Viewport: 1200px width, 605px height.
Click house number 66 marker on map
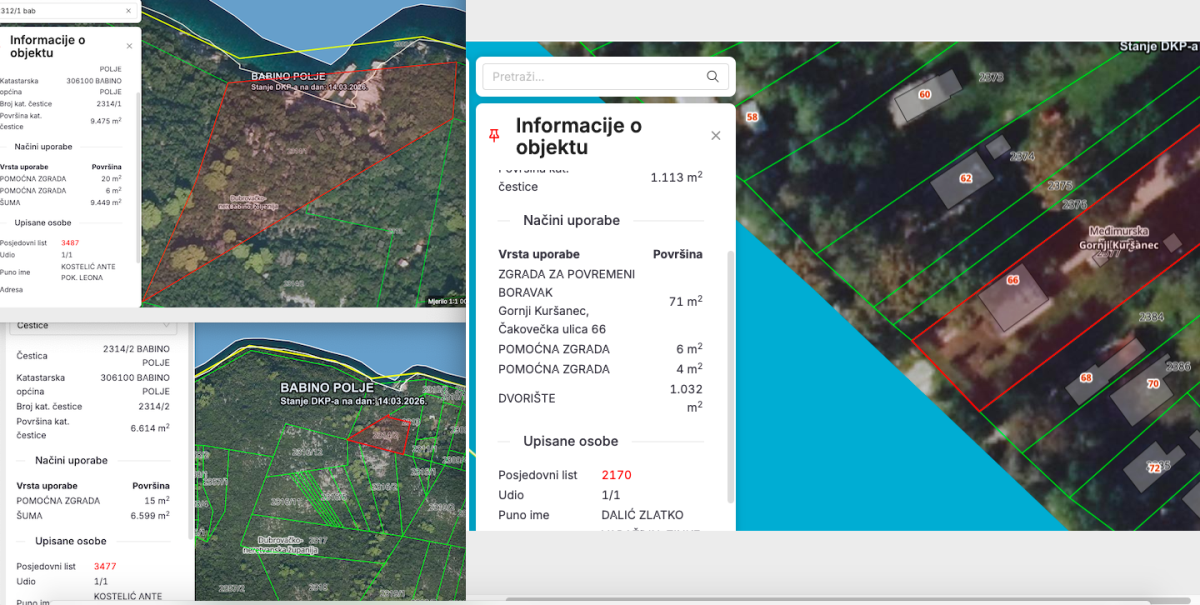[1012, 281]
